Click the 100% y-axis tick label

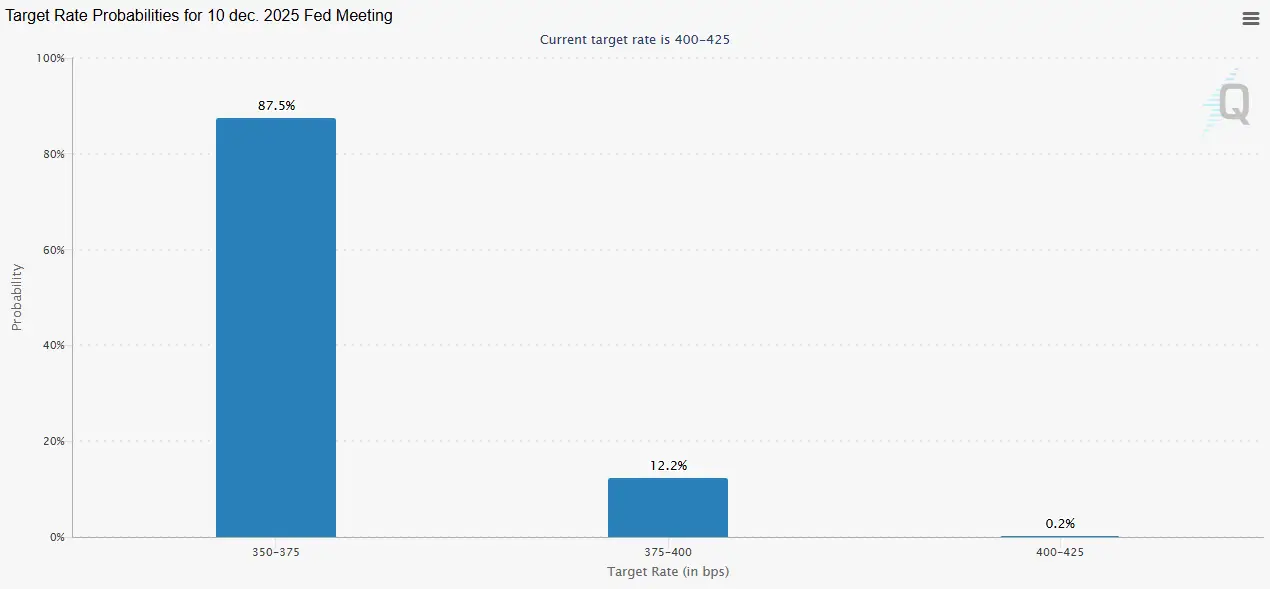coord(50,59)
